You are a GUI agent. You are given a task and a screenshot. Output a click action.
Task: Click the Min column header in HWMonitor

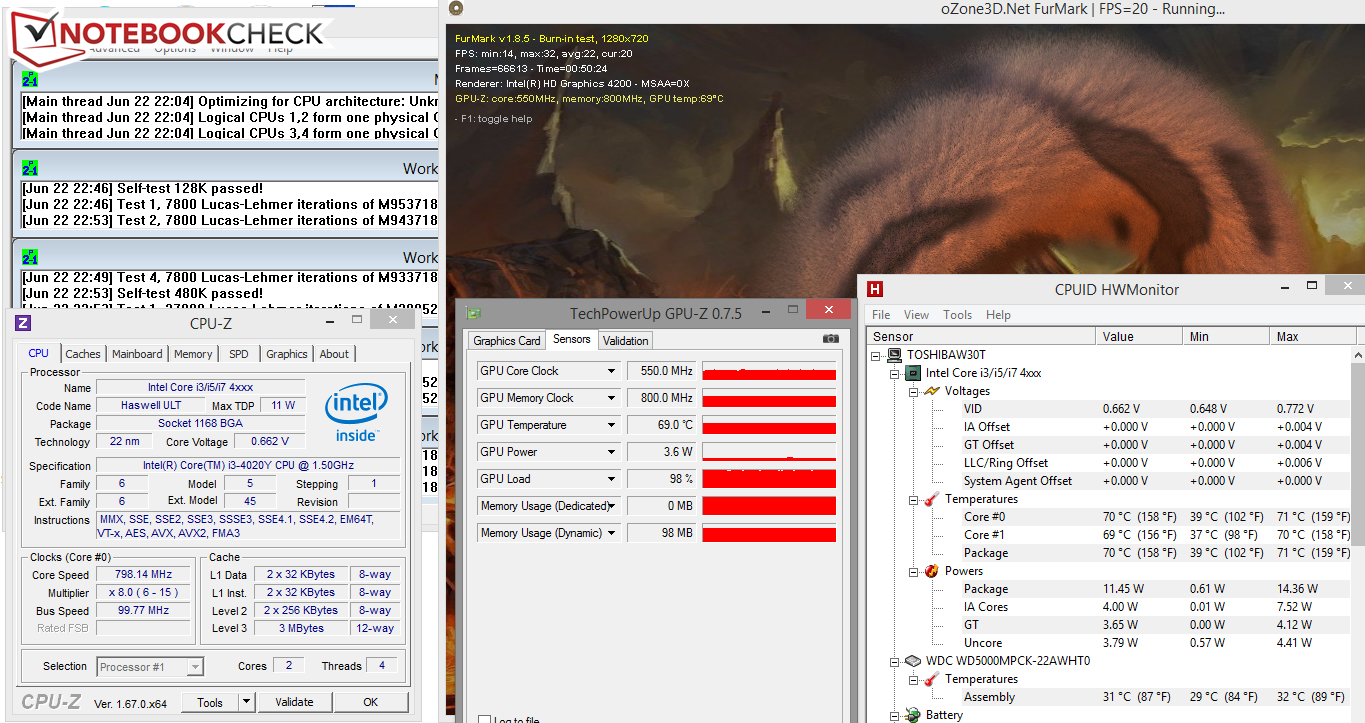1226,337
